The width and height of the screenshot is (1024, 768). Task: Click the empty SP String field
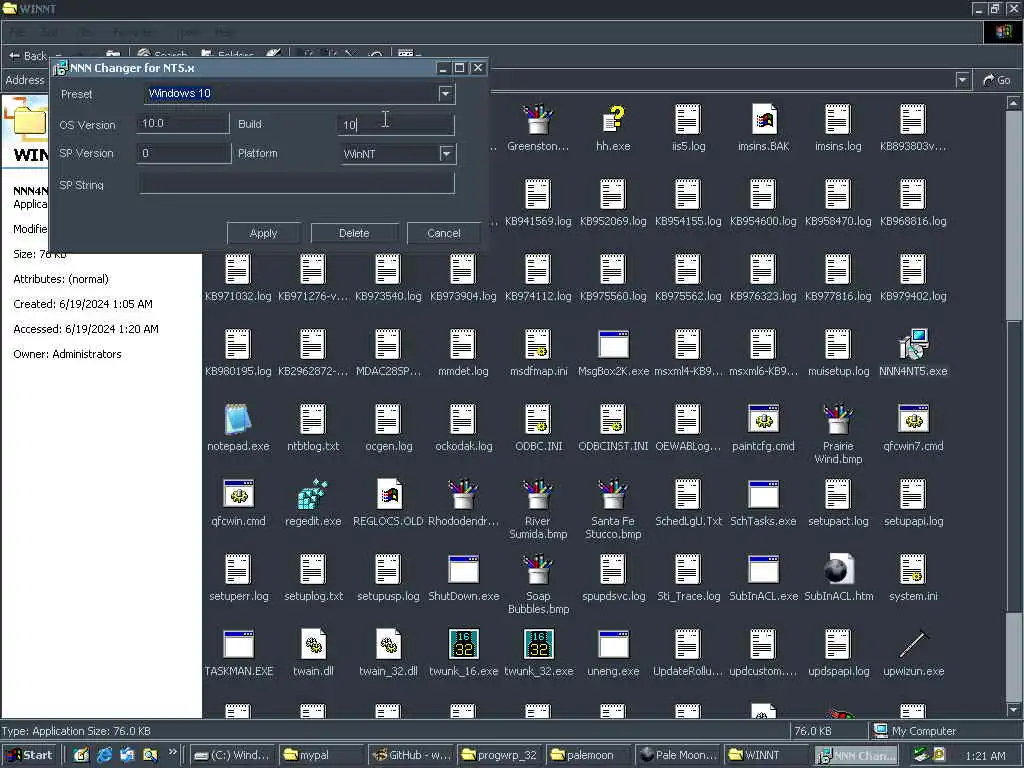point(296,184)
